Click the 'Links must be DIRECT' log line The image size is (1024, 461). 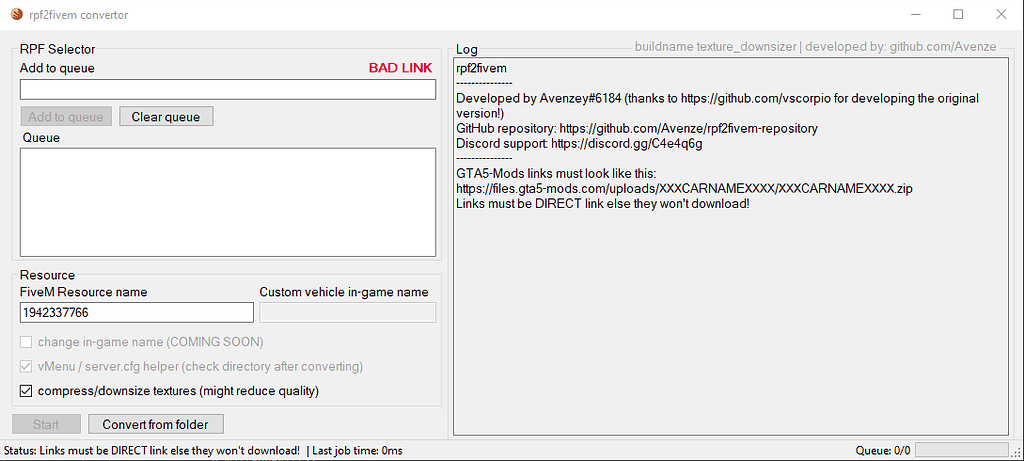[x=602, y=204]
